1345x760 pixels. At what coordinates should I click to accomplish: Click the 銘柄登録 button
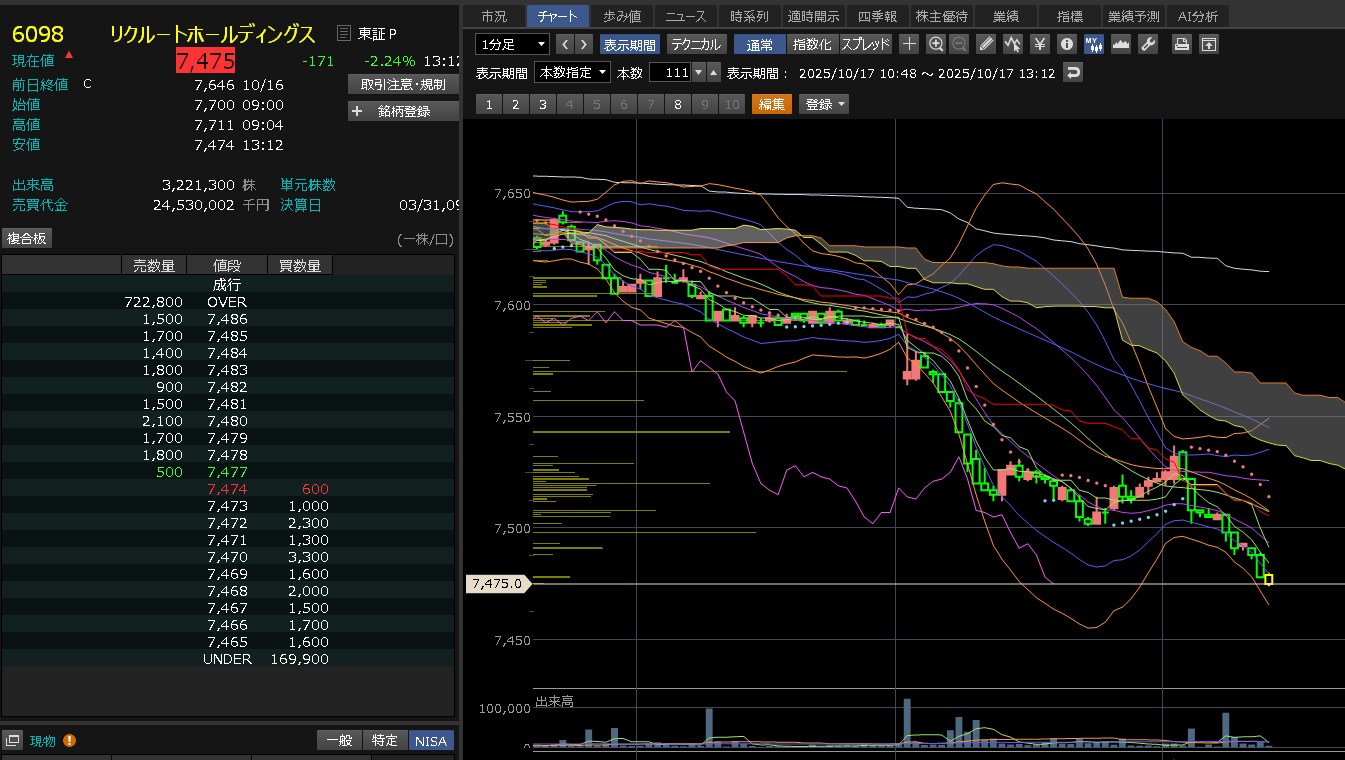point(403,111)
